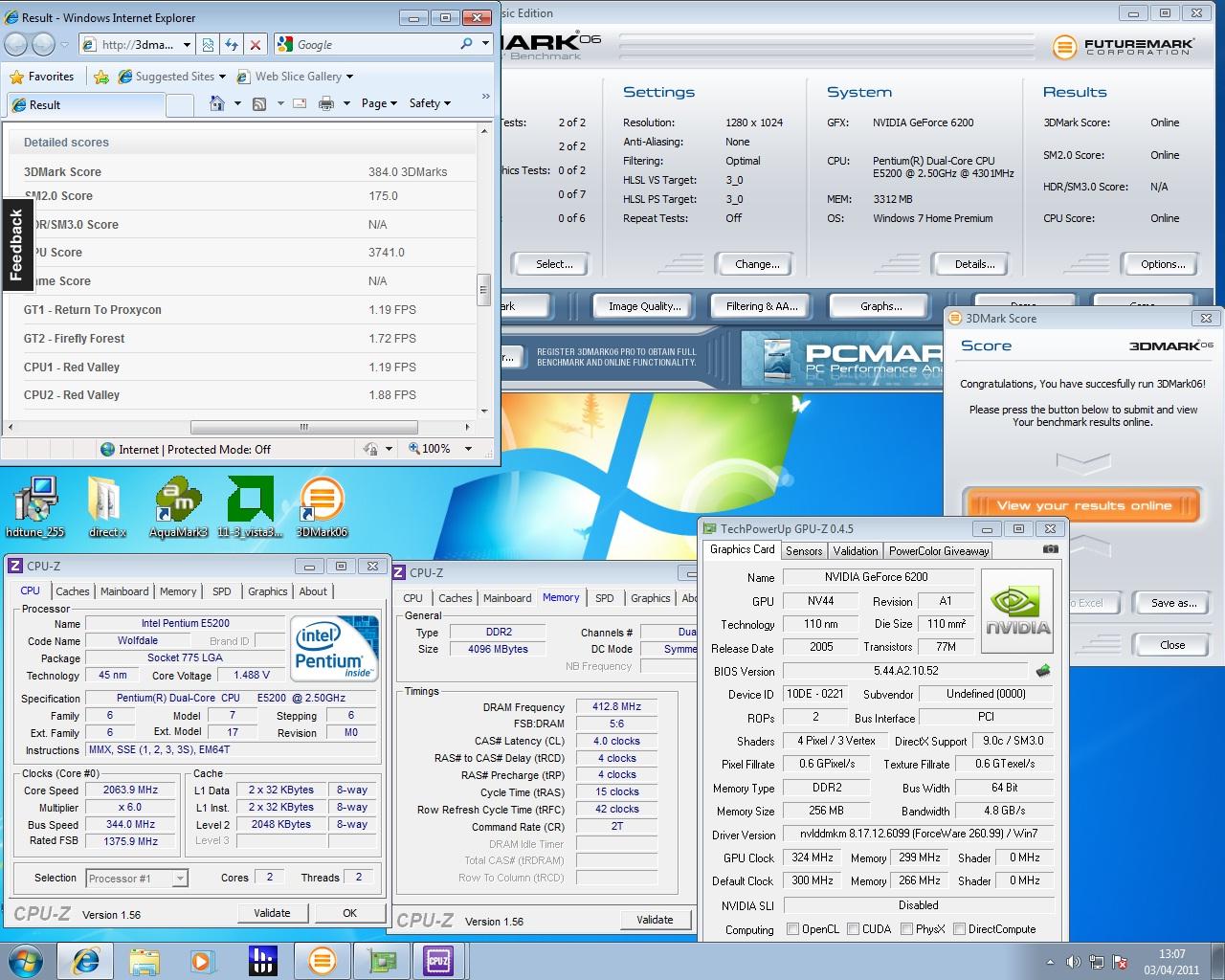Viewport: 1225px width, 980px height.
Task: Click the GPU-Z camera screenshot icon
Action: click(1050, 549)
